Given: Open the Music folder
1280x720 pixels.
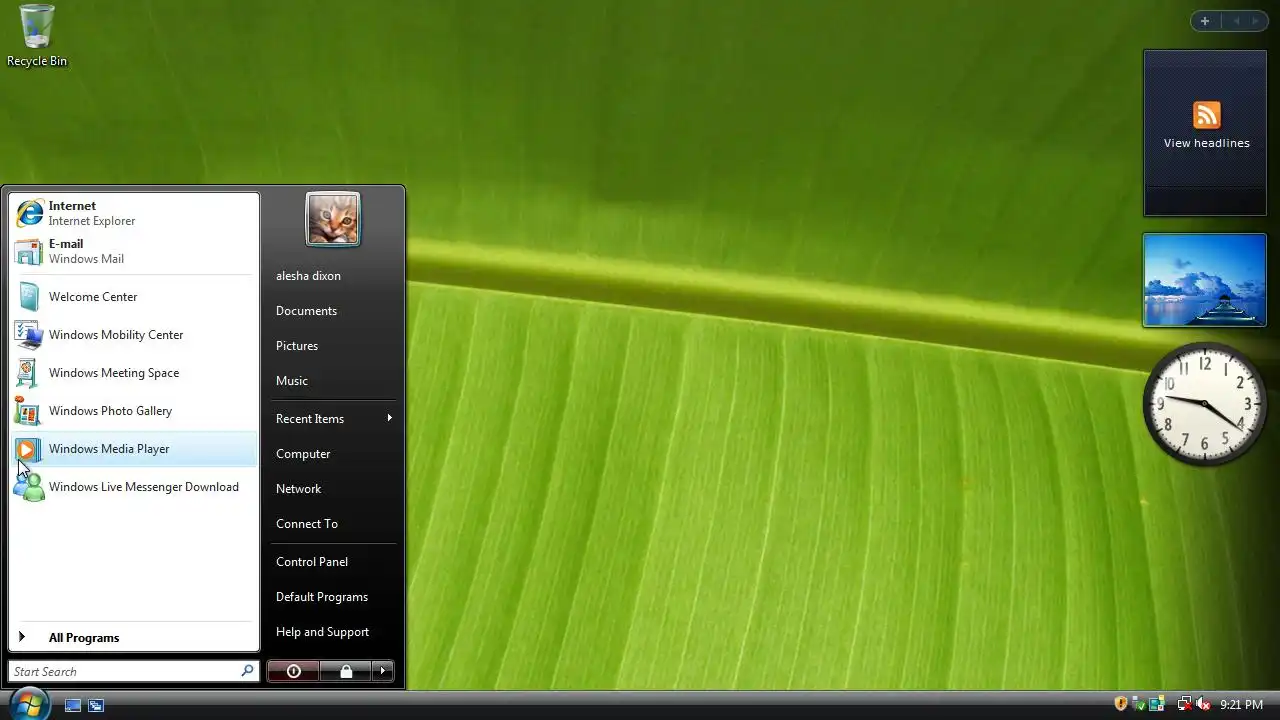Looking at the screenshot, I should click(x=333, y=381).
